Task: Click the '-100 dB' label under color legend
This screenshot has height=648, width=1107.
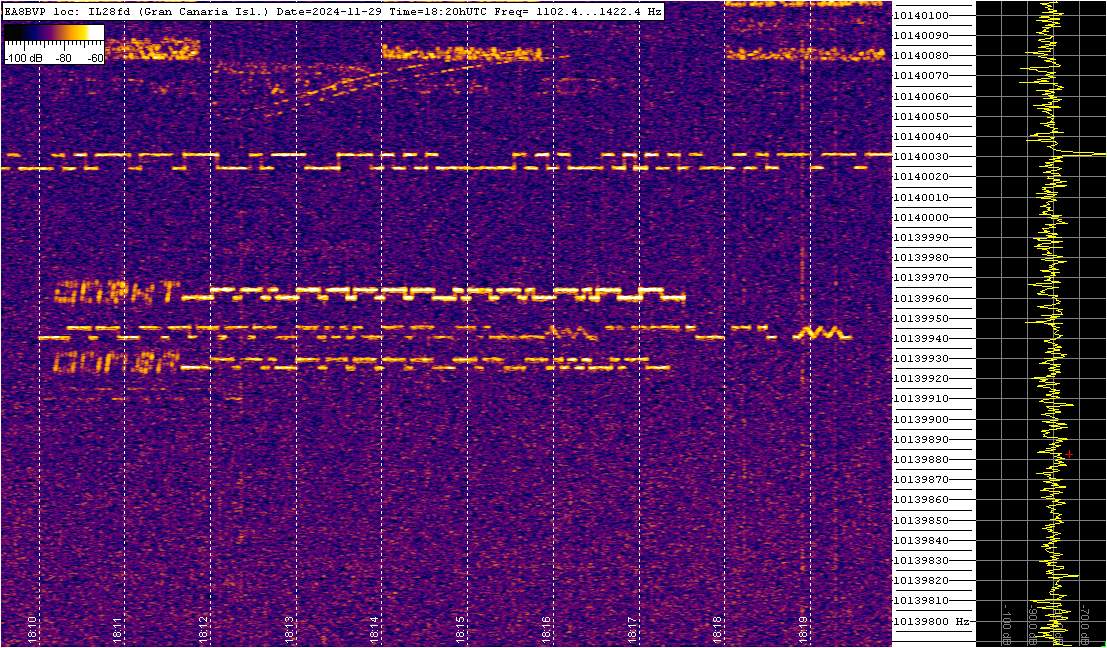Action: pyautogui.click(x=21, y=59)
